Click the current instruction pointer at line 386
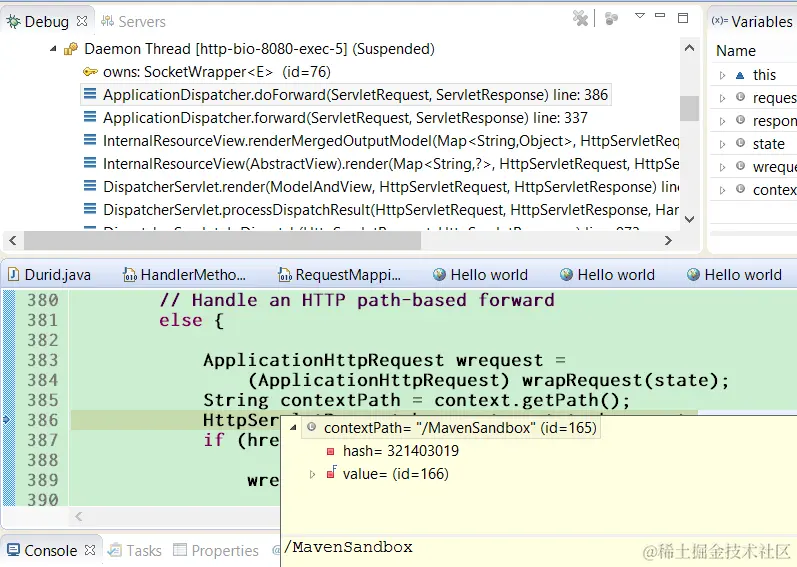797x567 pixels. tap(6, 420)
